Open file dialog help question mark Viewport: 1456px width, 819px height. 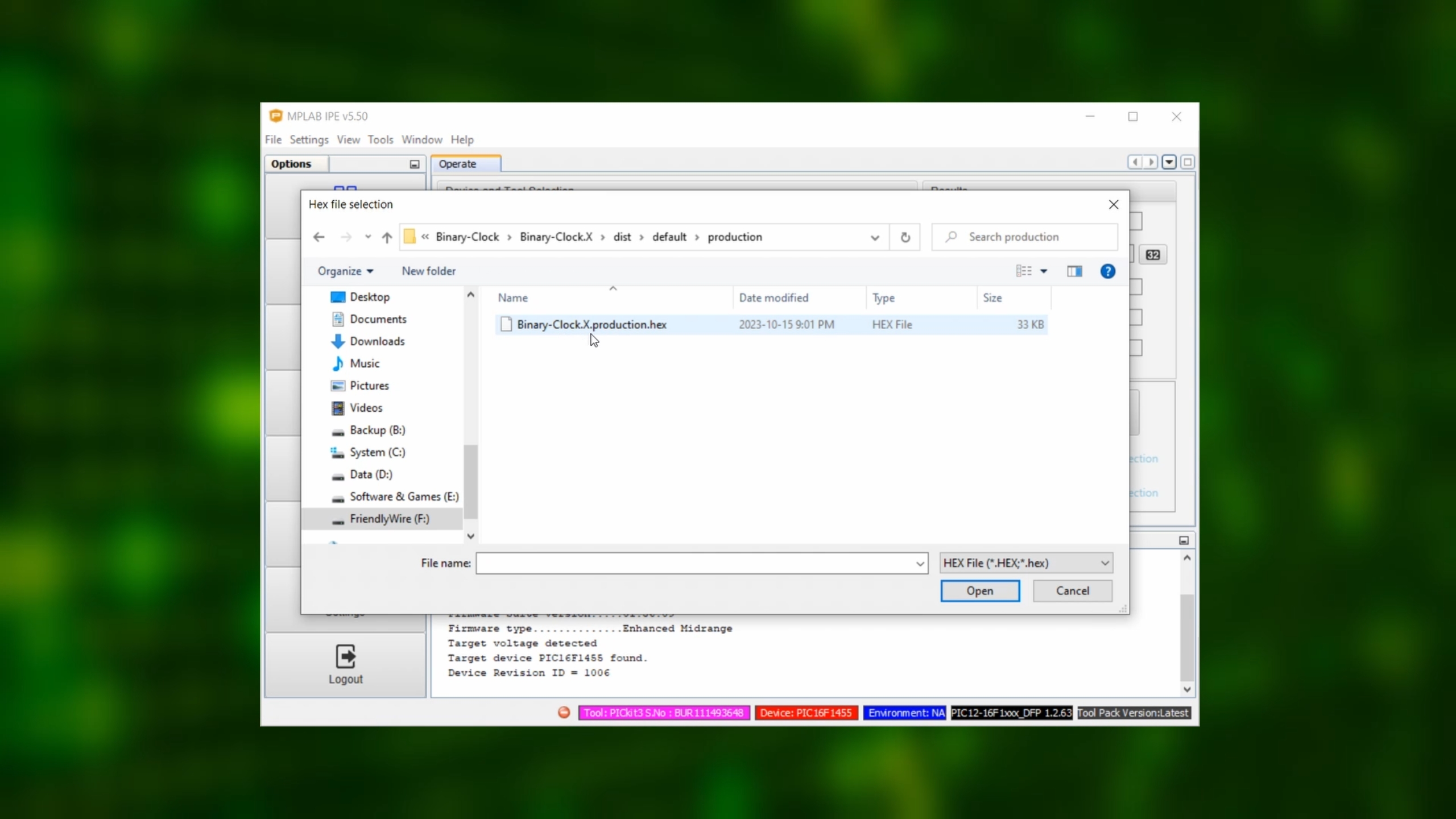(1107, 271)
